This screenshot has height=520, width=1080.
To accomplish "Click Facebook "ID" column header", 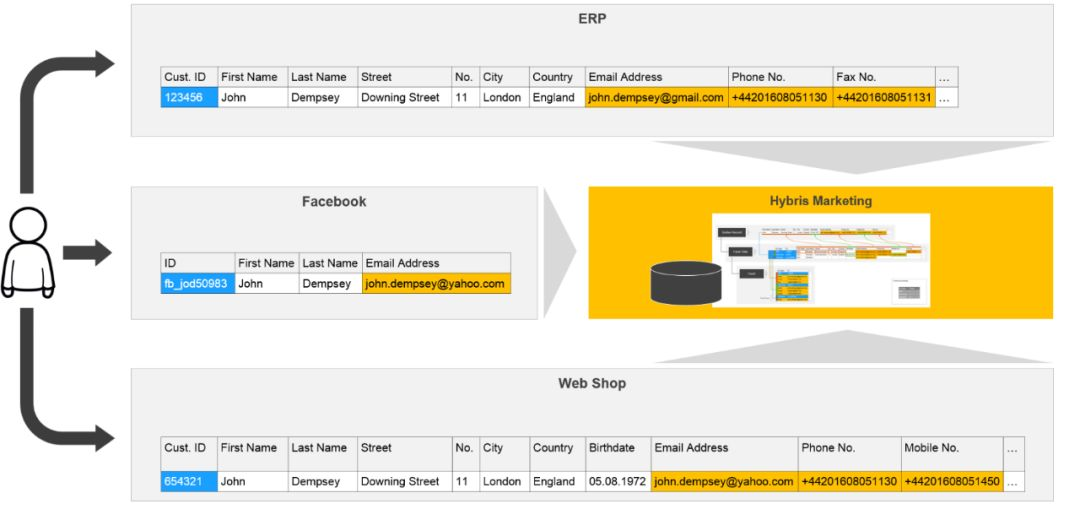I will click(198, 263).
